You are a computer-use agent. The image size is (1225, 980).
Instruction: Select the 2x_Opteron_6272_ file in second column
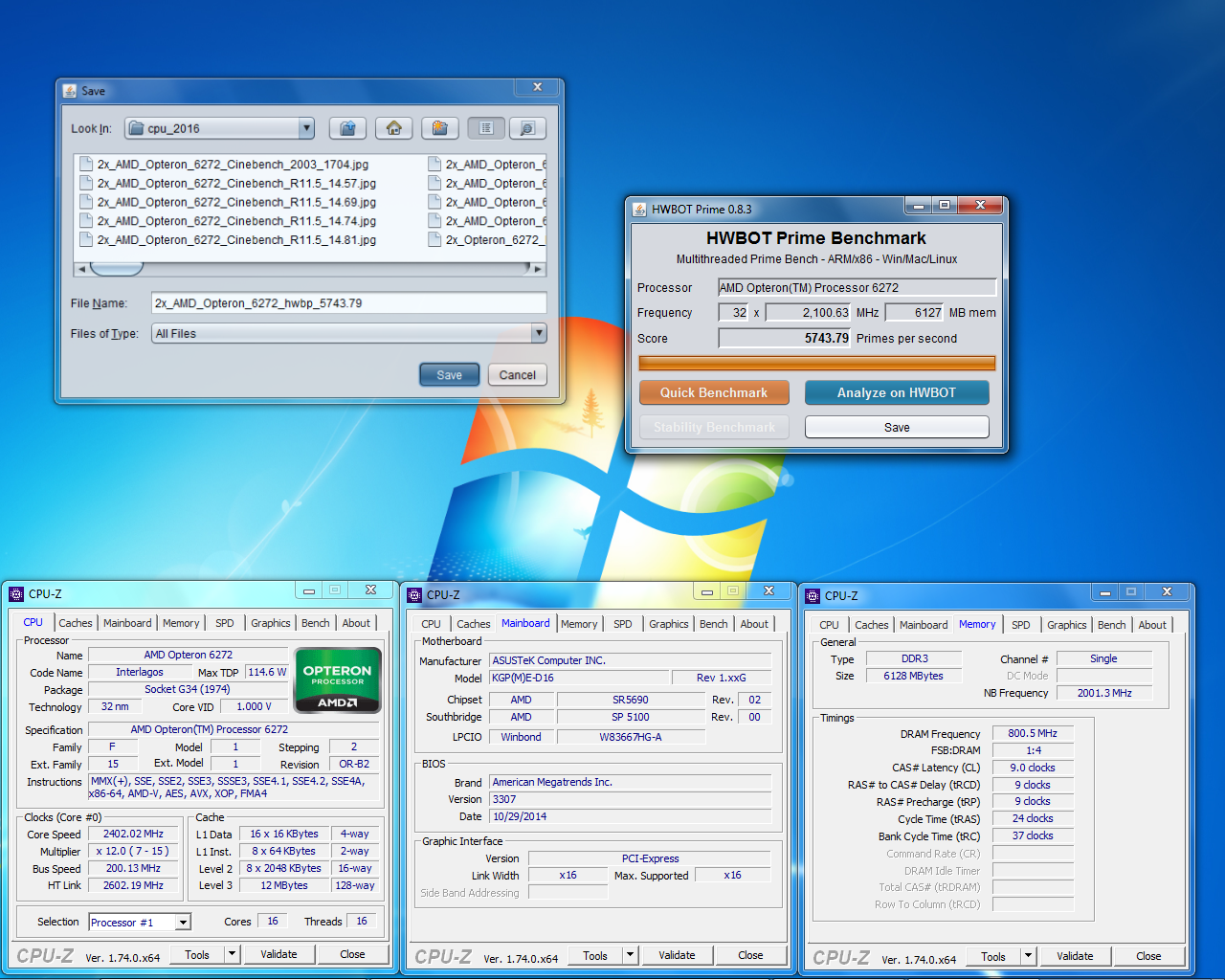coord(486,240)
